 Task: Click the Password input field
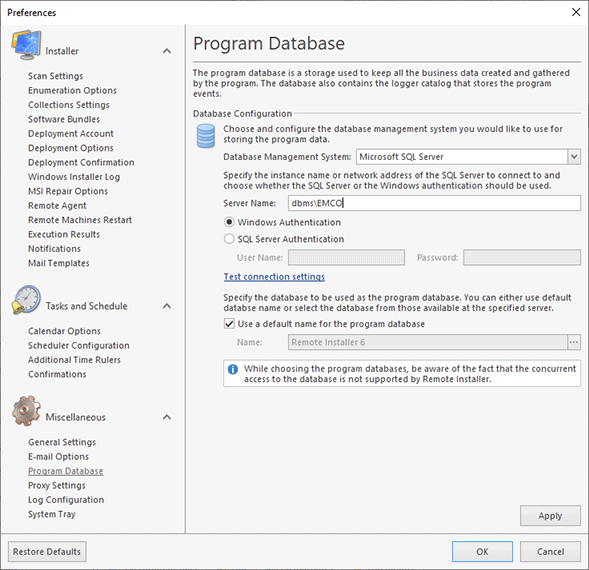pyautogui.click(x=522, y=258)
